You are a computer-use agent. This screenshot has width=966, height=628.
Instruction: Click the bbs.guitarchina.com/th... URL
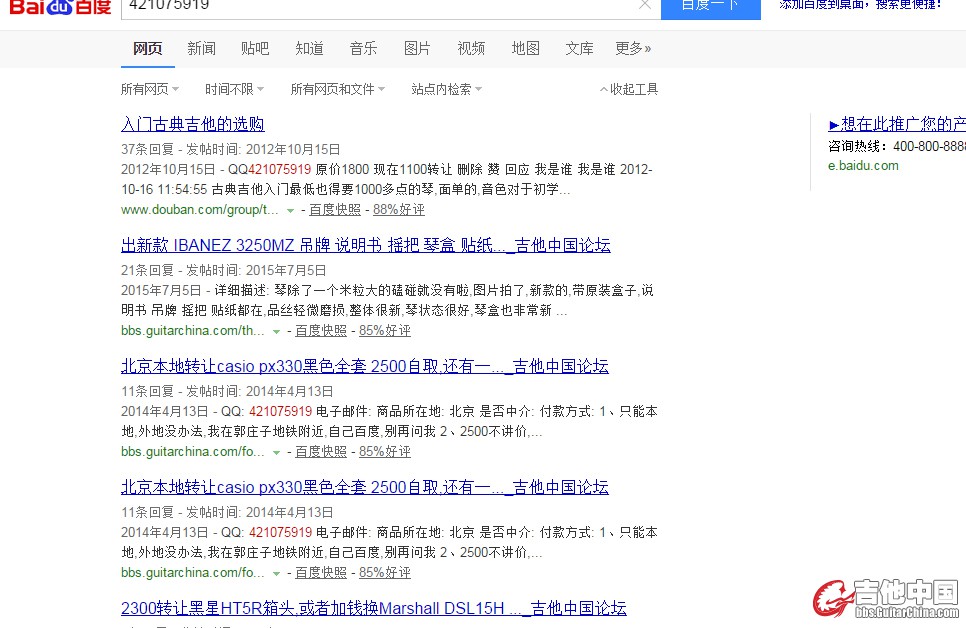193,330
